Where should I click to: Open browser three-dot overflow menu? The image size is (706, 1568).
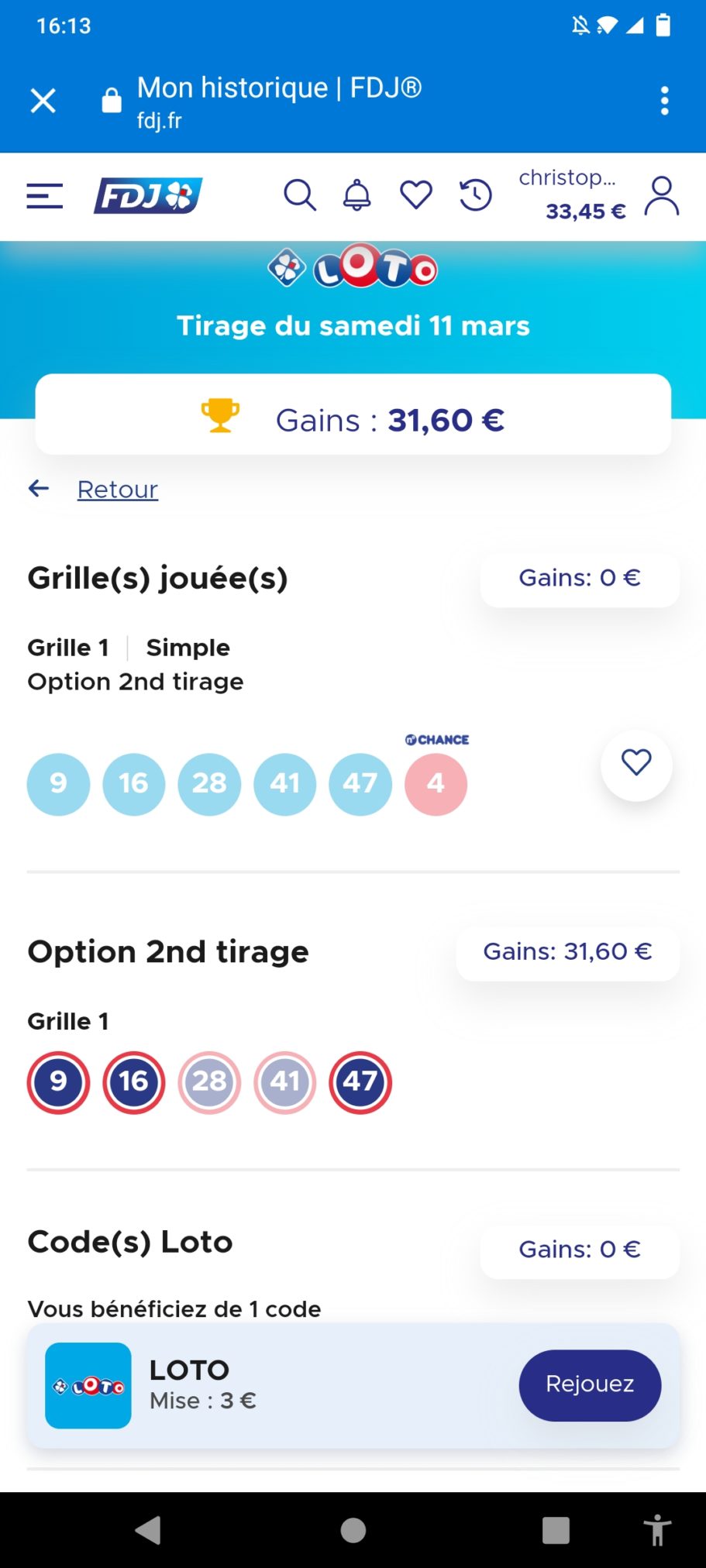point(664,101)
